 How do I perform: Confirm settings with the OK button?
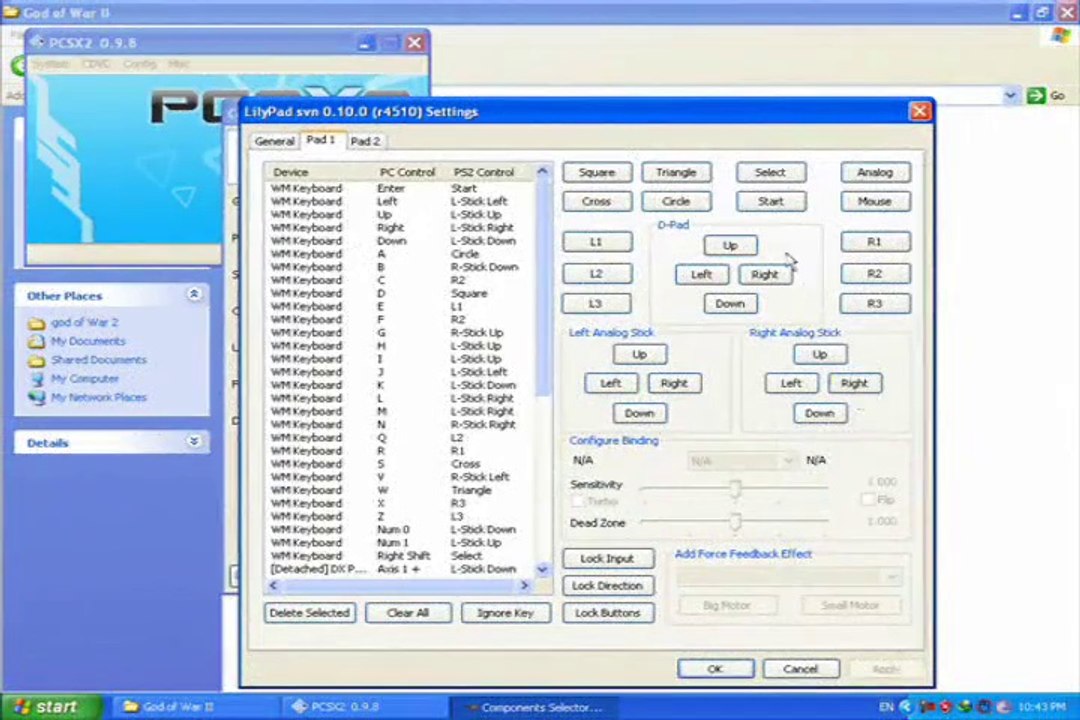point(715,668)
